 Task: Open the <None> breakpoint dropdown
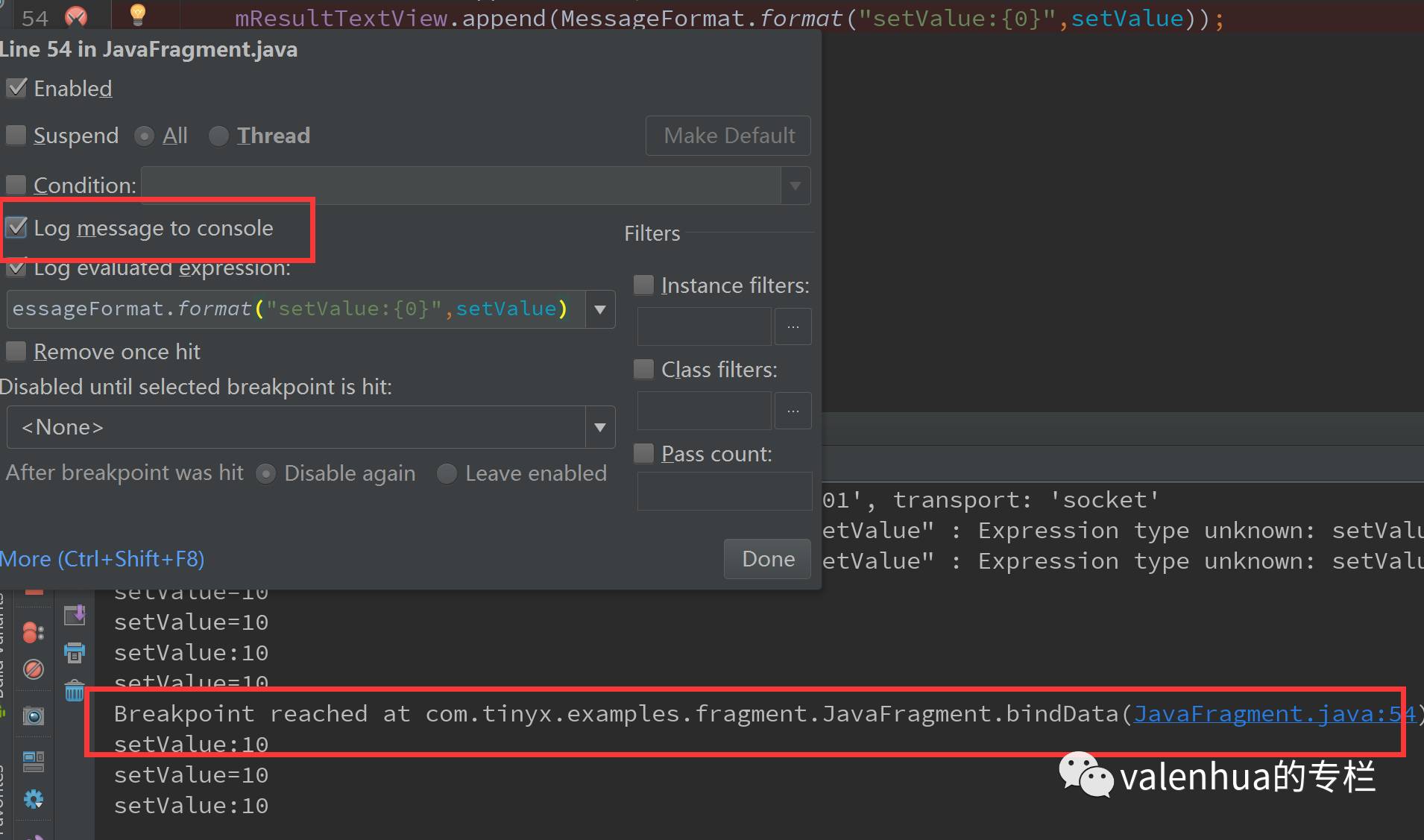[600, 427]
